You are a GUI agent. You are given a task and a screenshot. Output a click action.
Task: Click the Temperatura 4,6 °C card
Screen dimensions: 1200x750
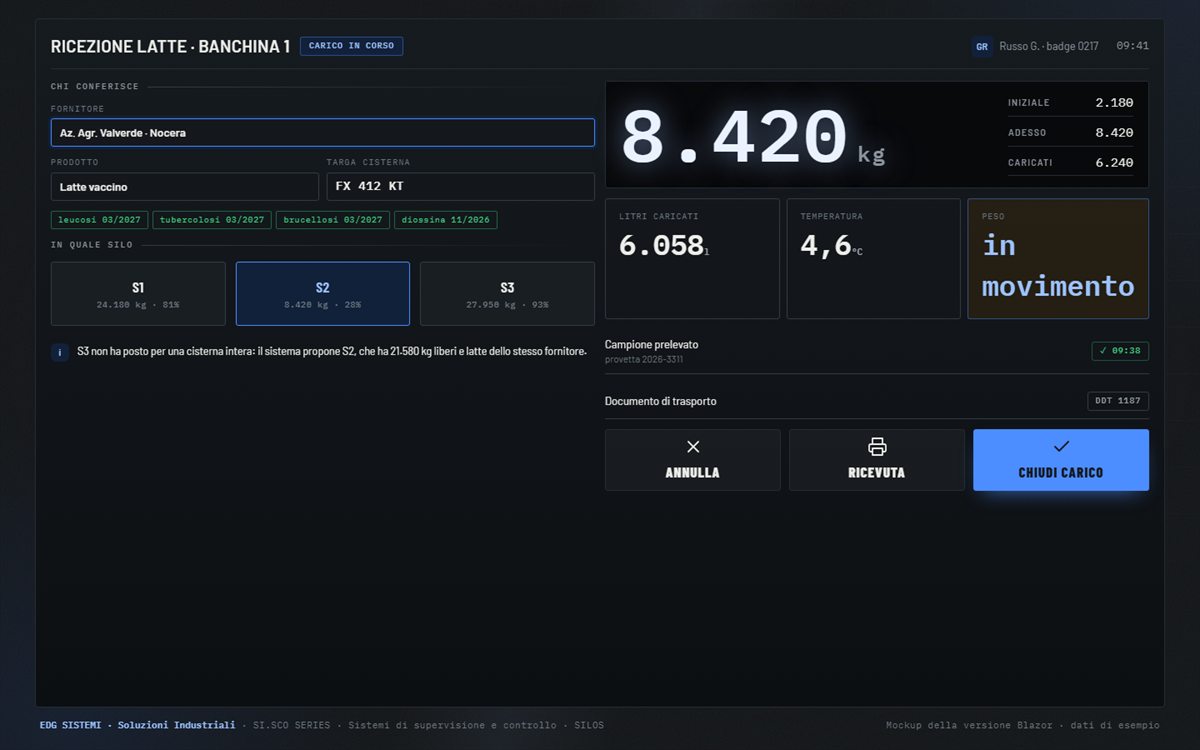click(873, 259)
